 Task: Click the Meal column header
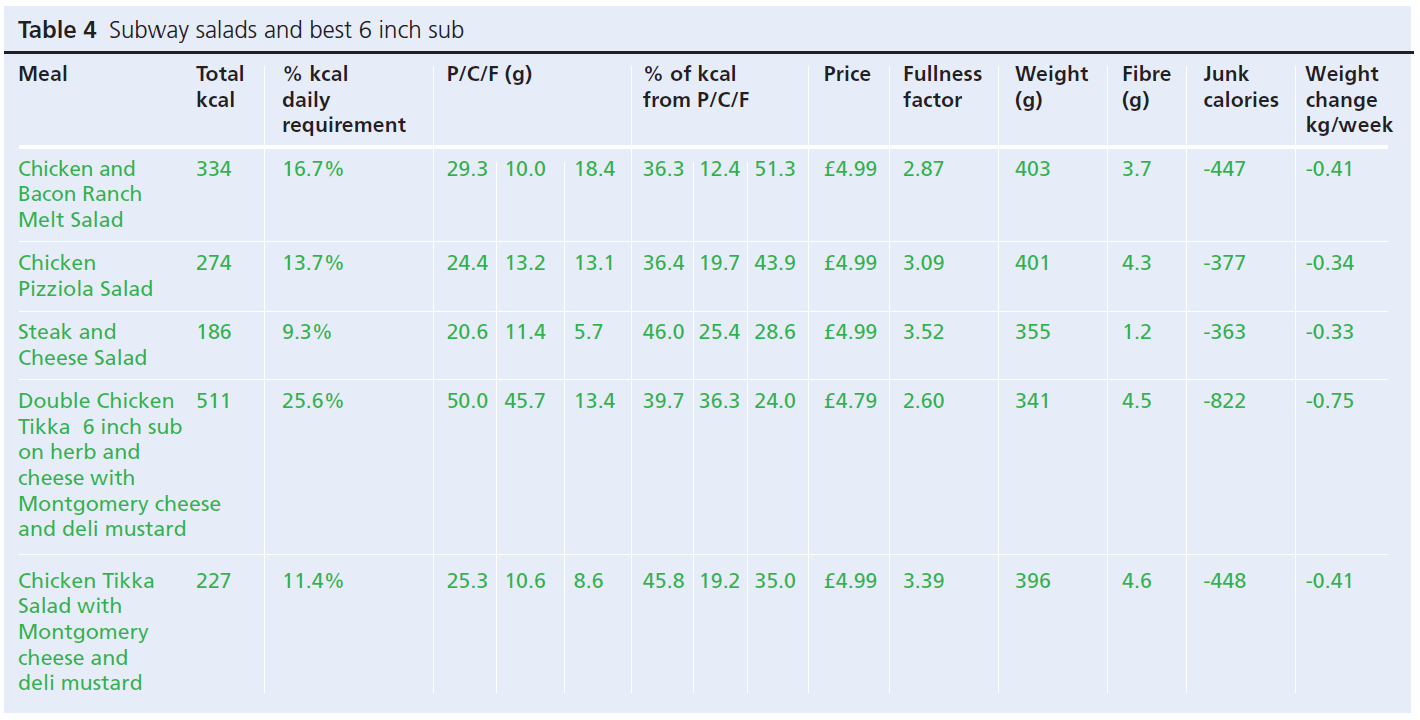pyautogui.click(x=43, y=74)
